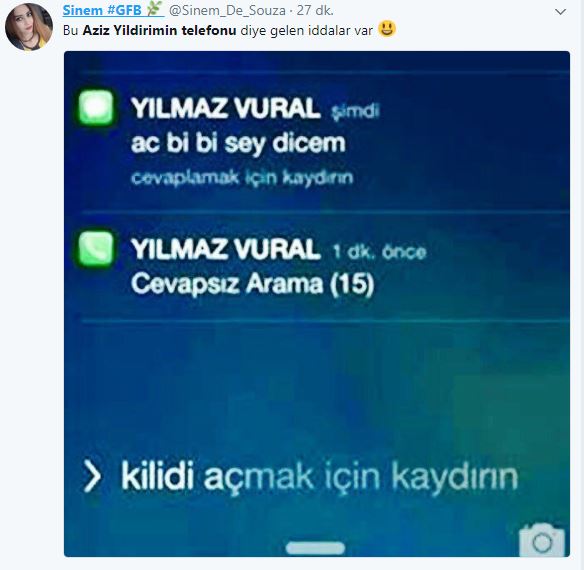
Task: Open the Sinem #GFB profile avatar
Action: click(29, 27)
